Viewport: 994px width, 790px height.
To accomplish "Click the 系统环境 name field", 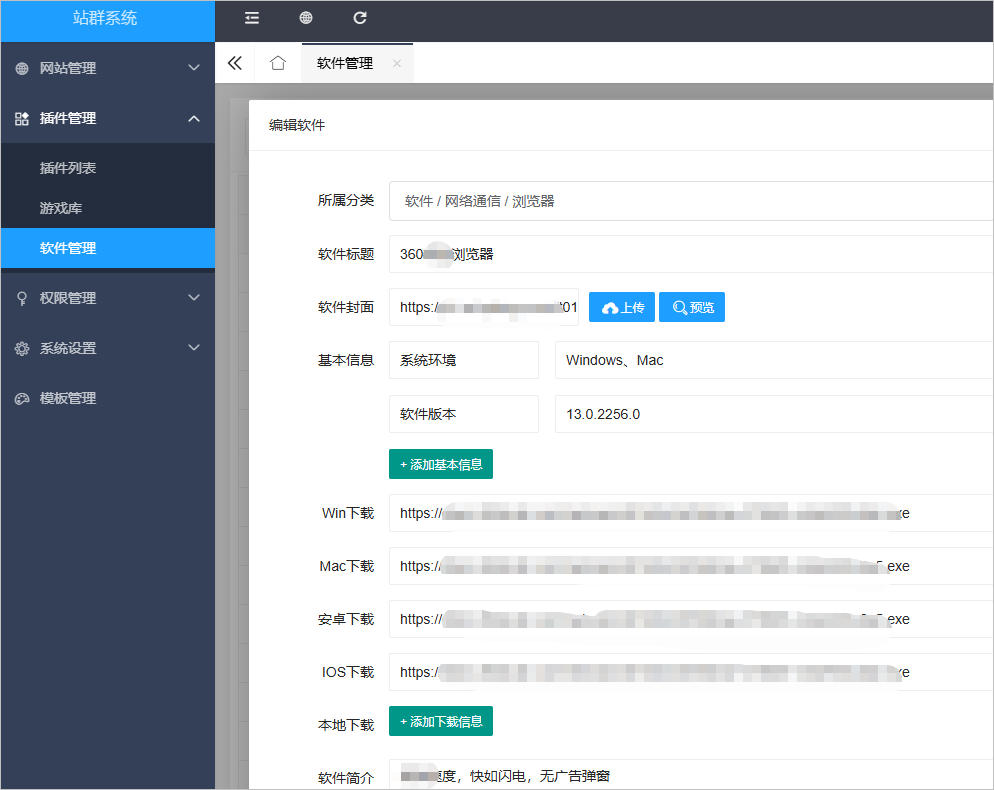I will click(x=464, y=360).
